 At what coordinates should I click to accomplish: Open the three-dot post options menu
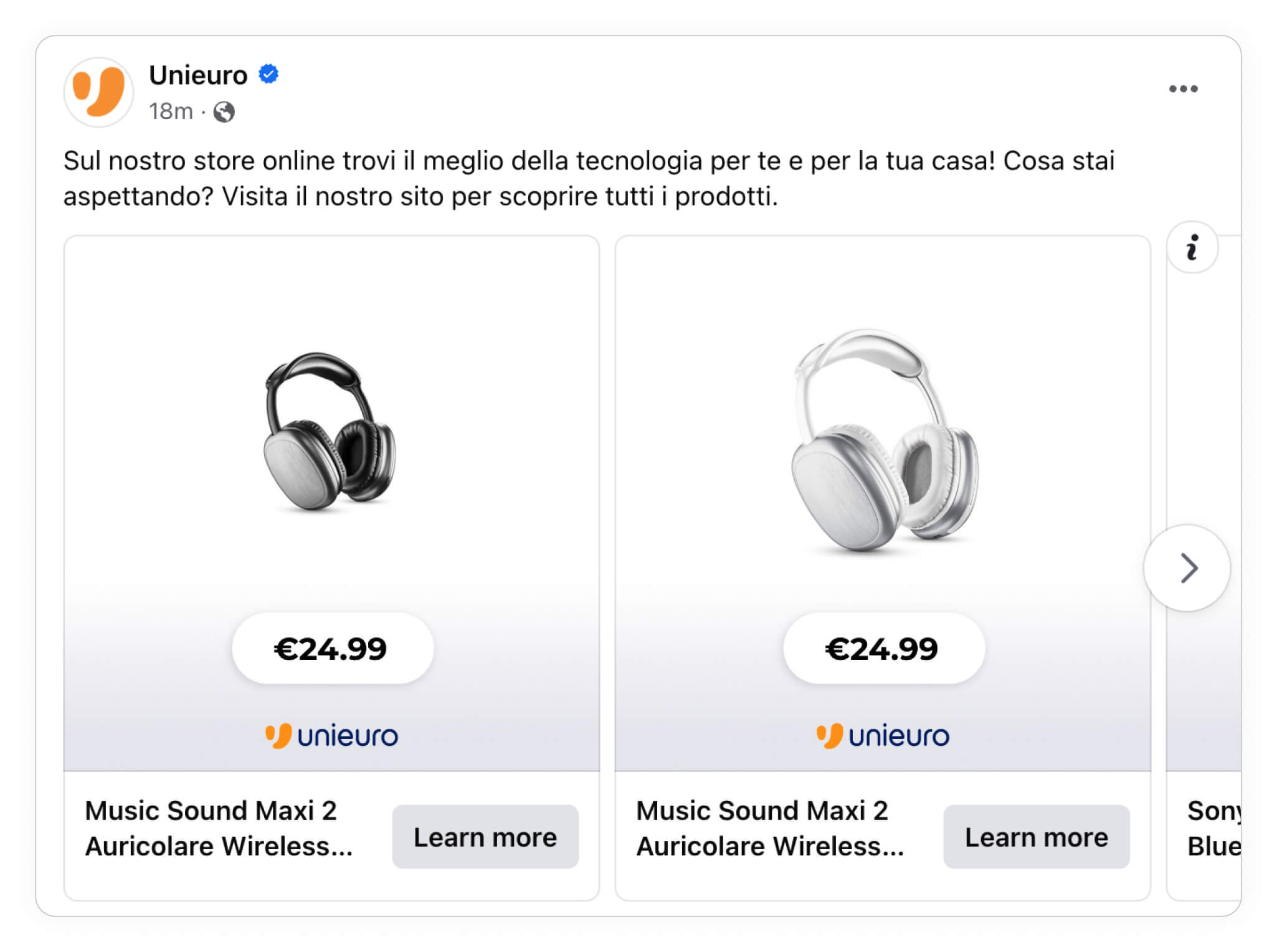(x=1183, y=89)
